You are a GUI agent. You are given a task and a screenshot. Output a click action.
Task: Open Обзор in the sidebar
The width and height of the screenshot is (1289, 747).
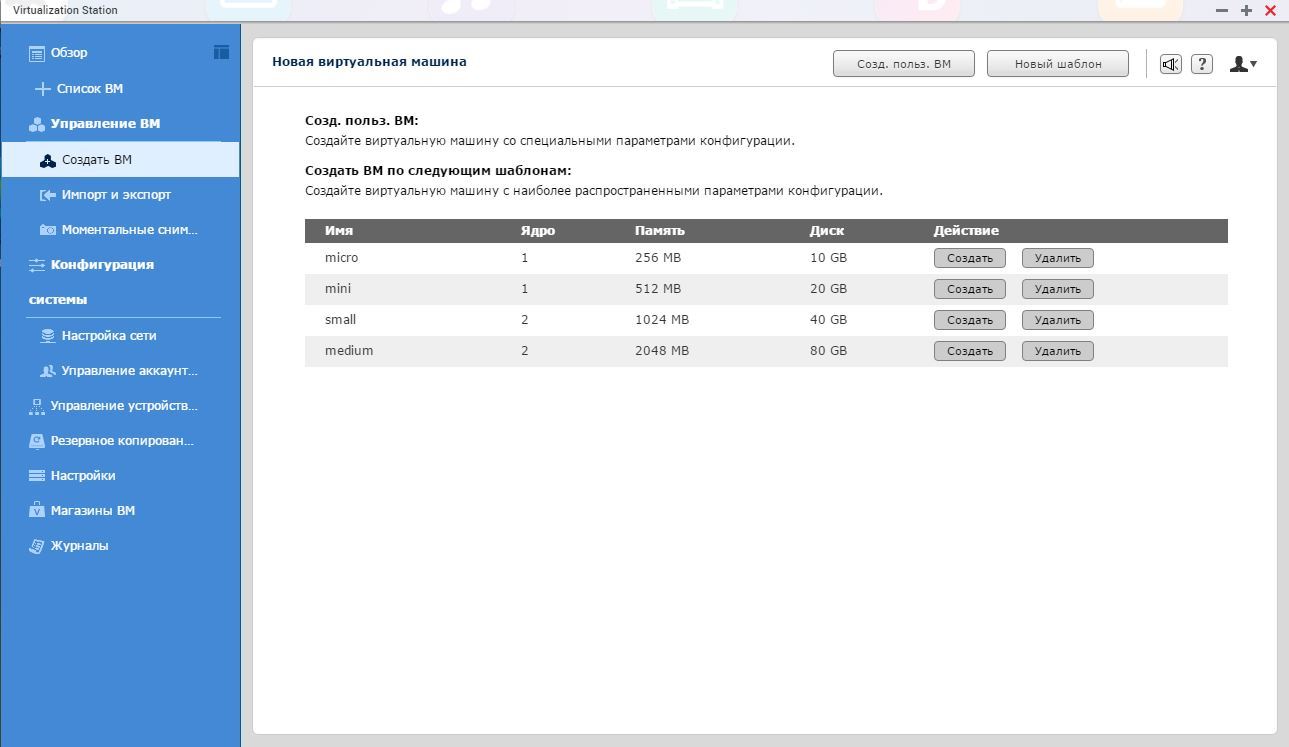pos(69,53)
